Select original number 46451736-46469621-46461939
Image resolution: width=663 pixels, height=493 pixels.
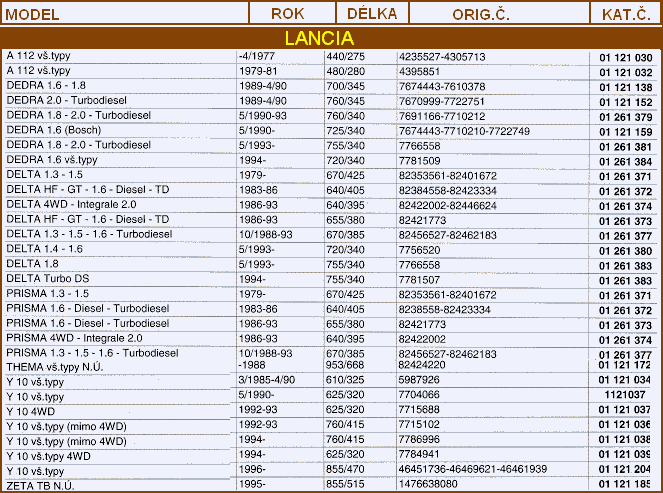pos(473,469)
